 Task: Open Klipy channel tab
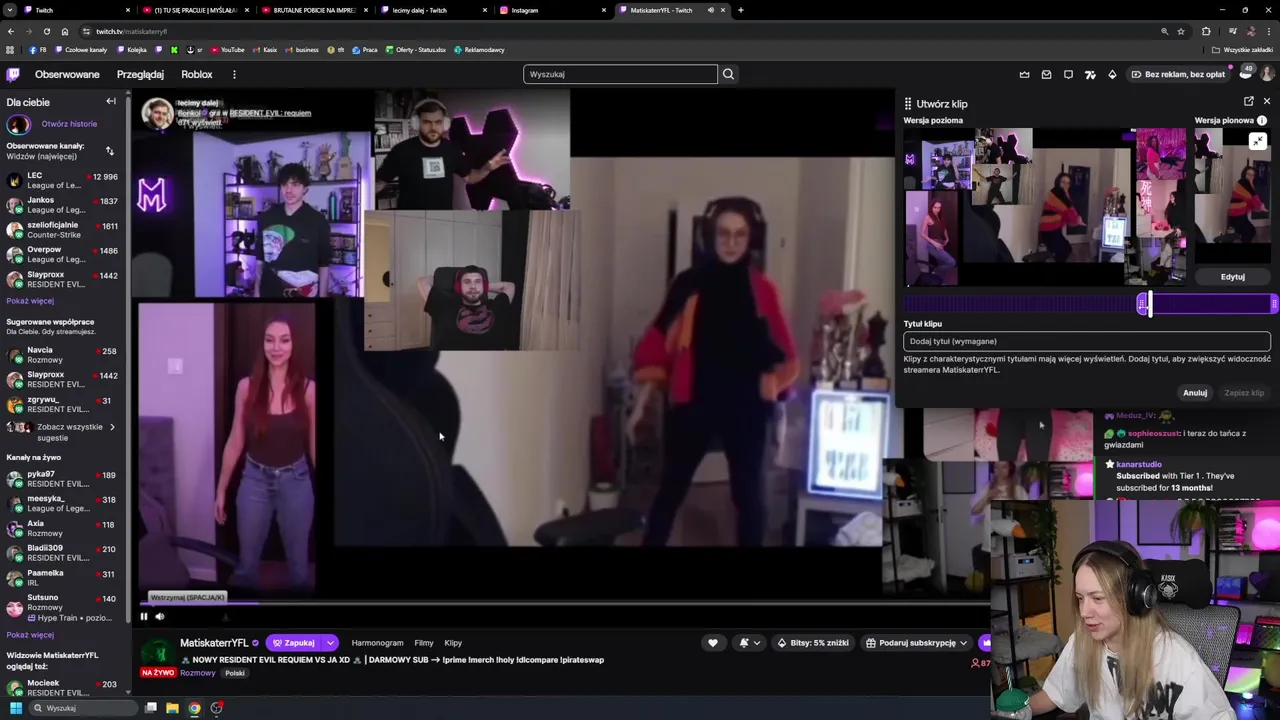coord(453,643)
